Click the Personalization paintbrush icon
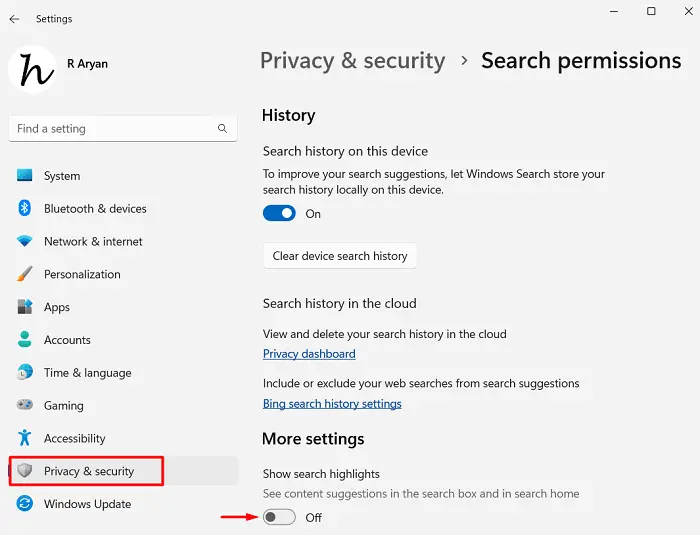The width and height of the screenshot is (700, 535). tap(25, 274)
